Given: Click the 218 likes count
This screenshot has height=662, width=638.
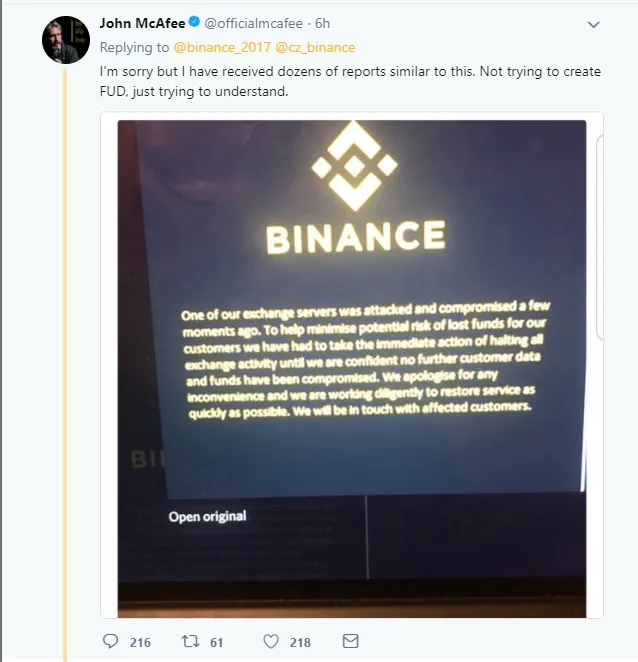Looking at the screenshot, I should (300, 642).
